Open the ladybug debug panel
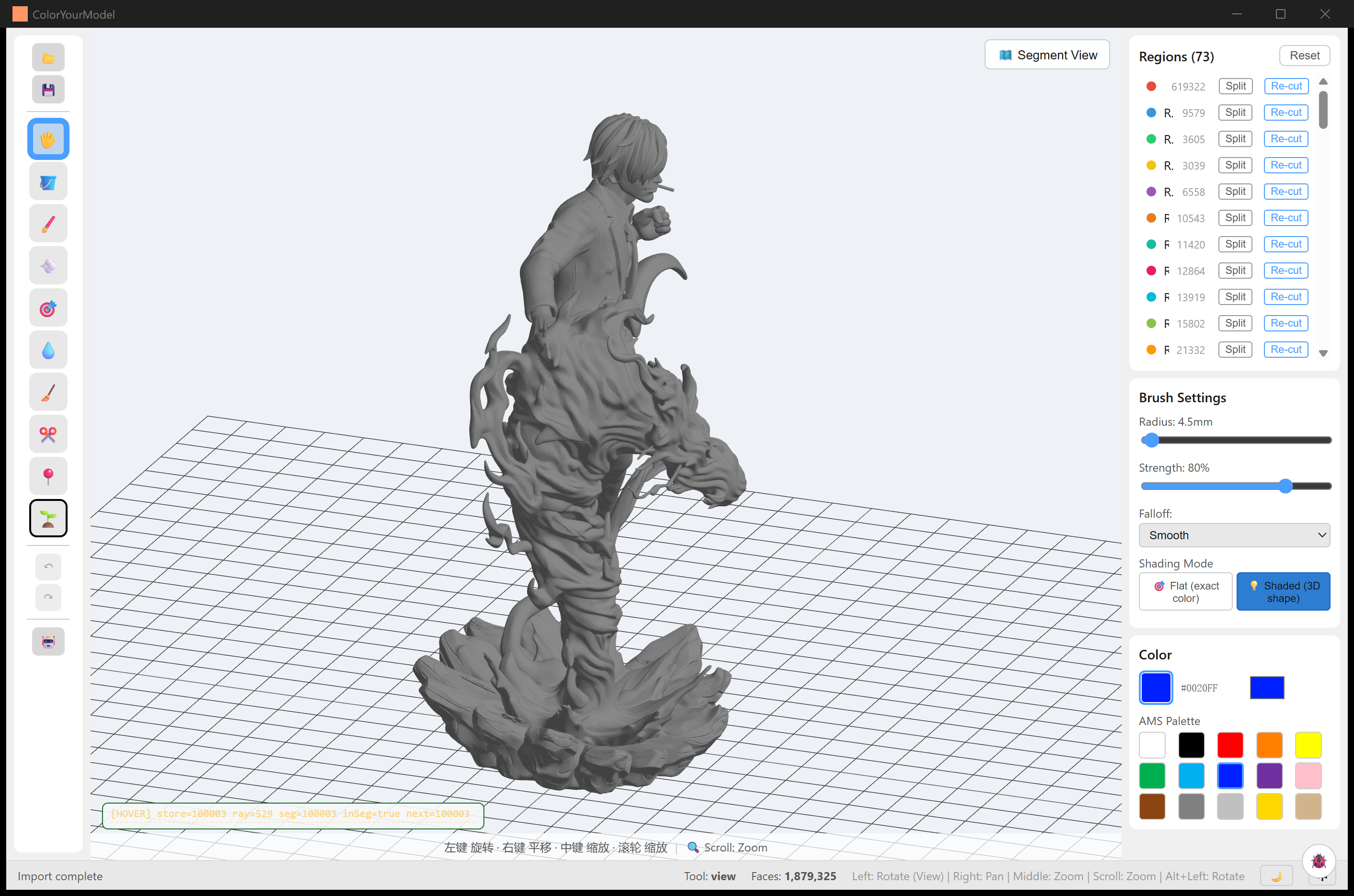 (1319, 861)
